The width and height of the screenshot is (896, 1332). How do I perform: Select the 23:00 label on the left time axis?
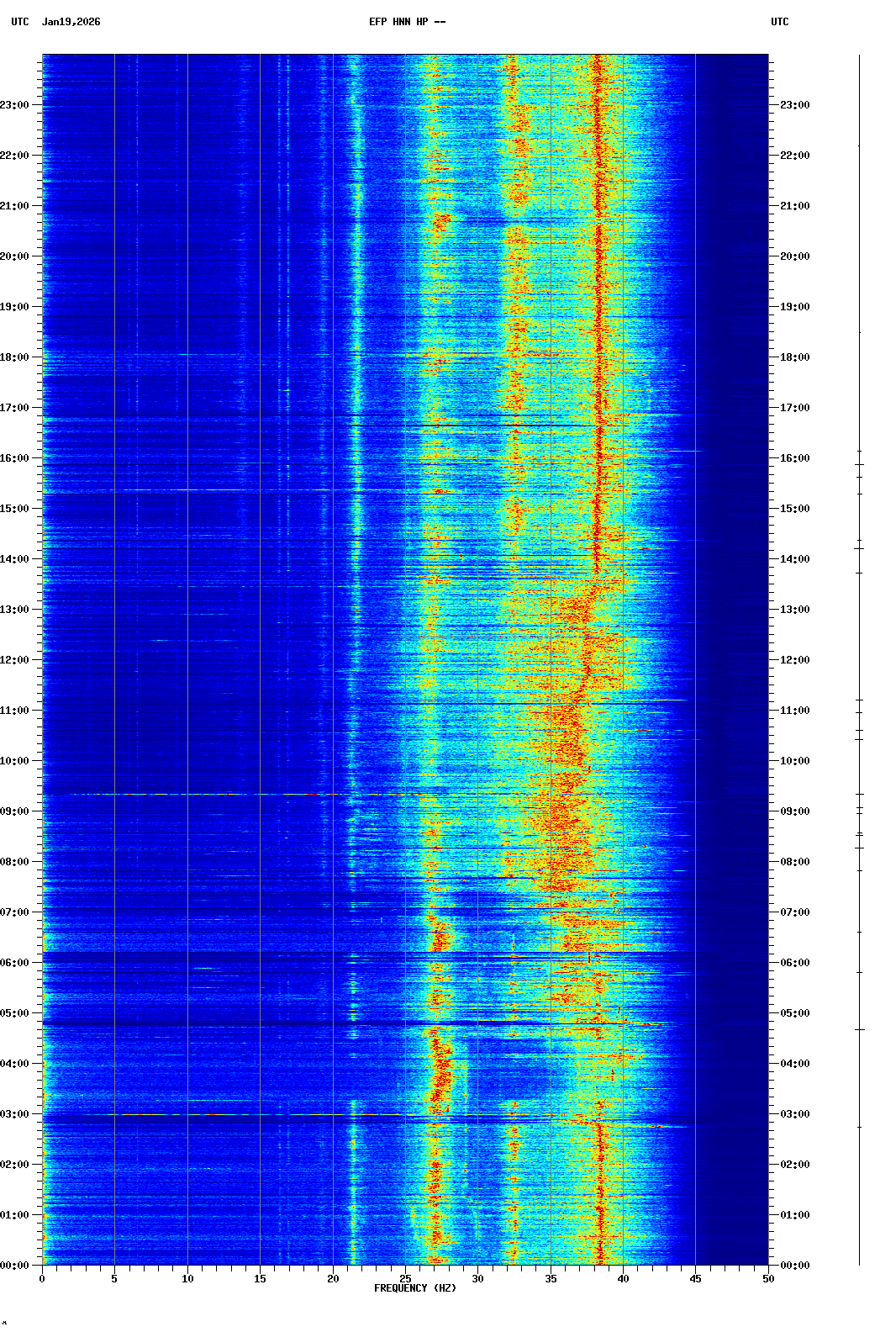15,105
